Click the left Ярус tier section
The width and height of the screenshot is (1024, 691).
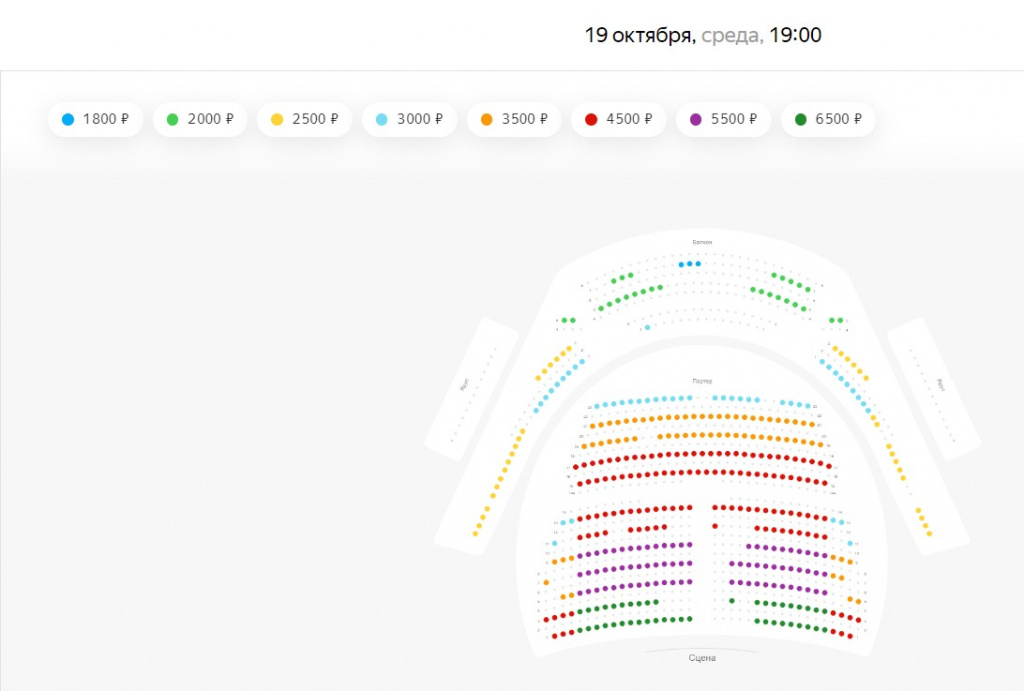point(472,389)
